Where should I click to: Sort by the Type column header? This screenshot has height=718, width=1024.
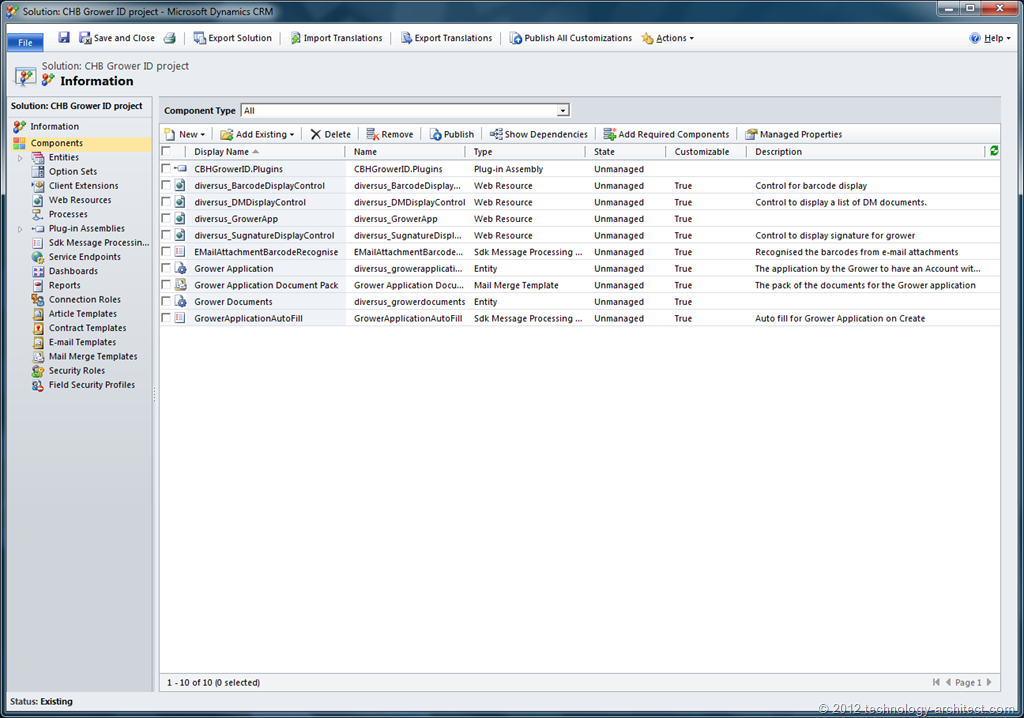tap(483, 152)
